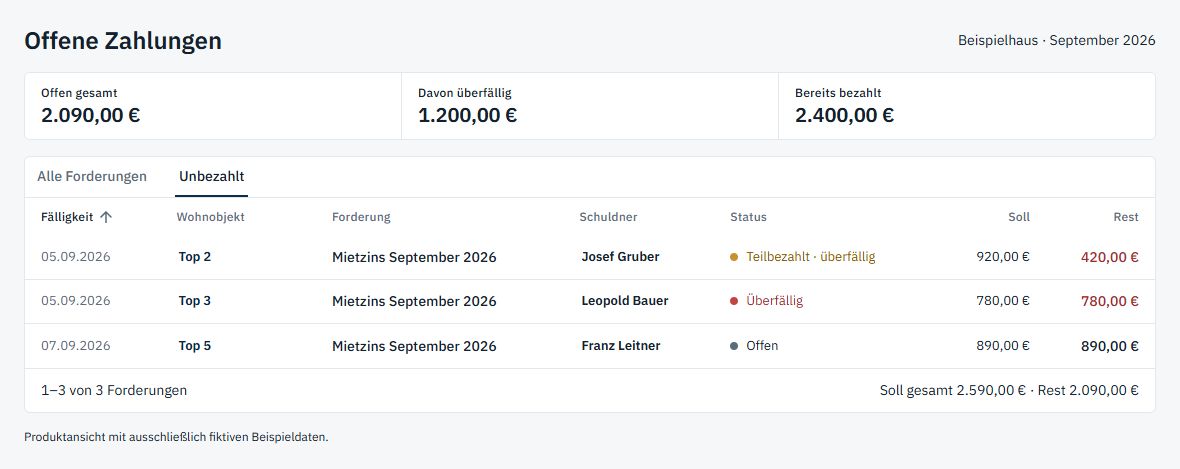Sort by the Schuldner column header

(608, 217)
